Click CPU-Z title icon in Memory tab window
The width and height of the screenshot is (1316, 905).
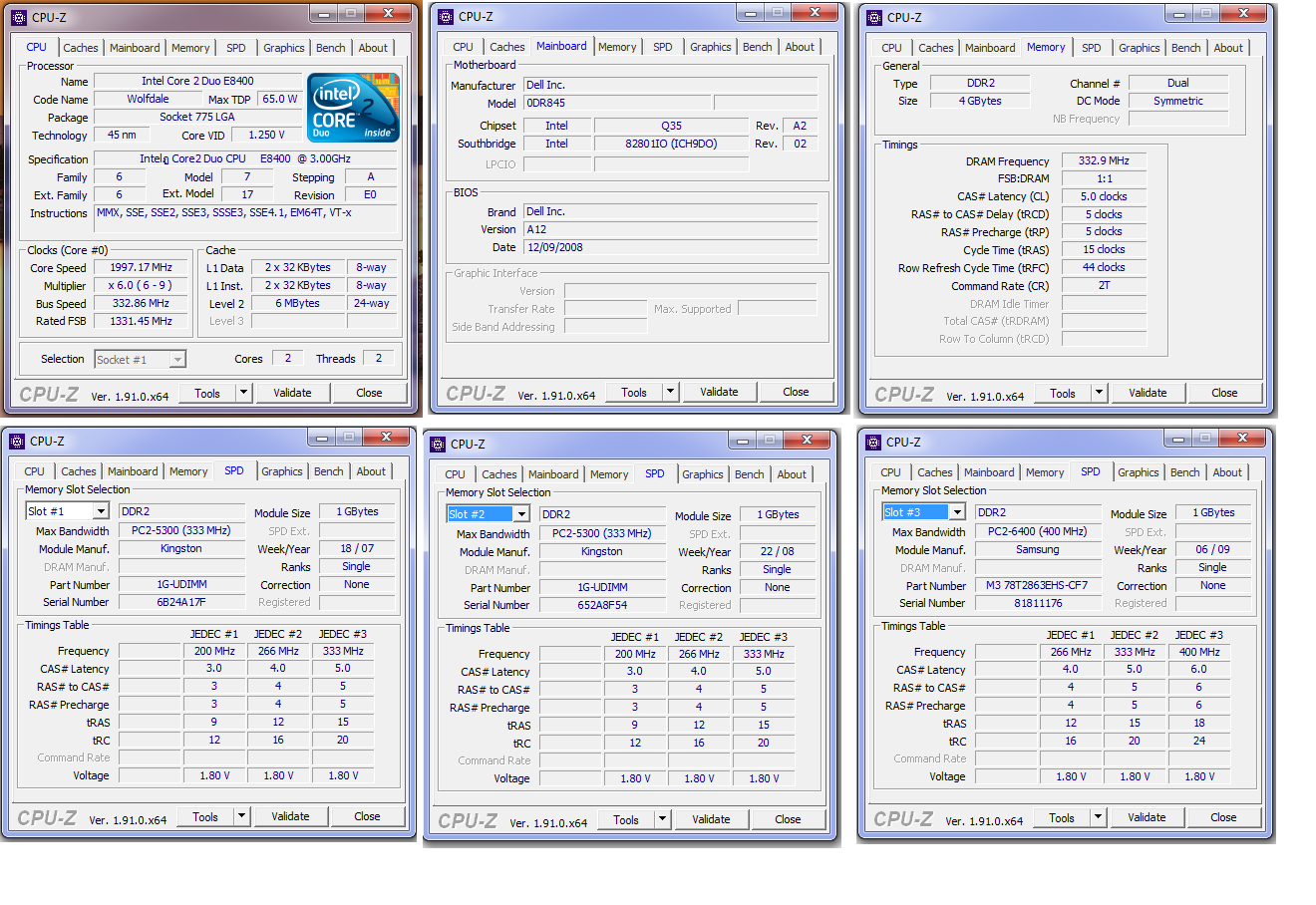[874, 17]
